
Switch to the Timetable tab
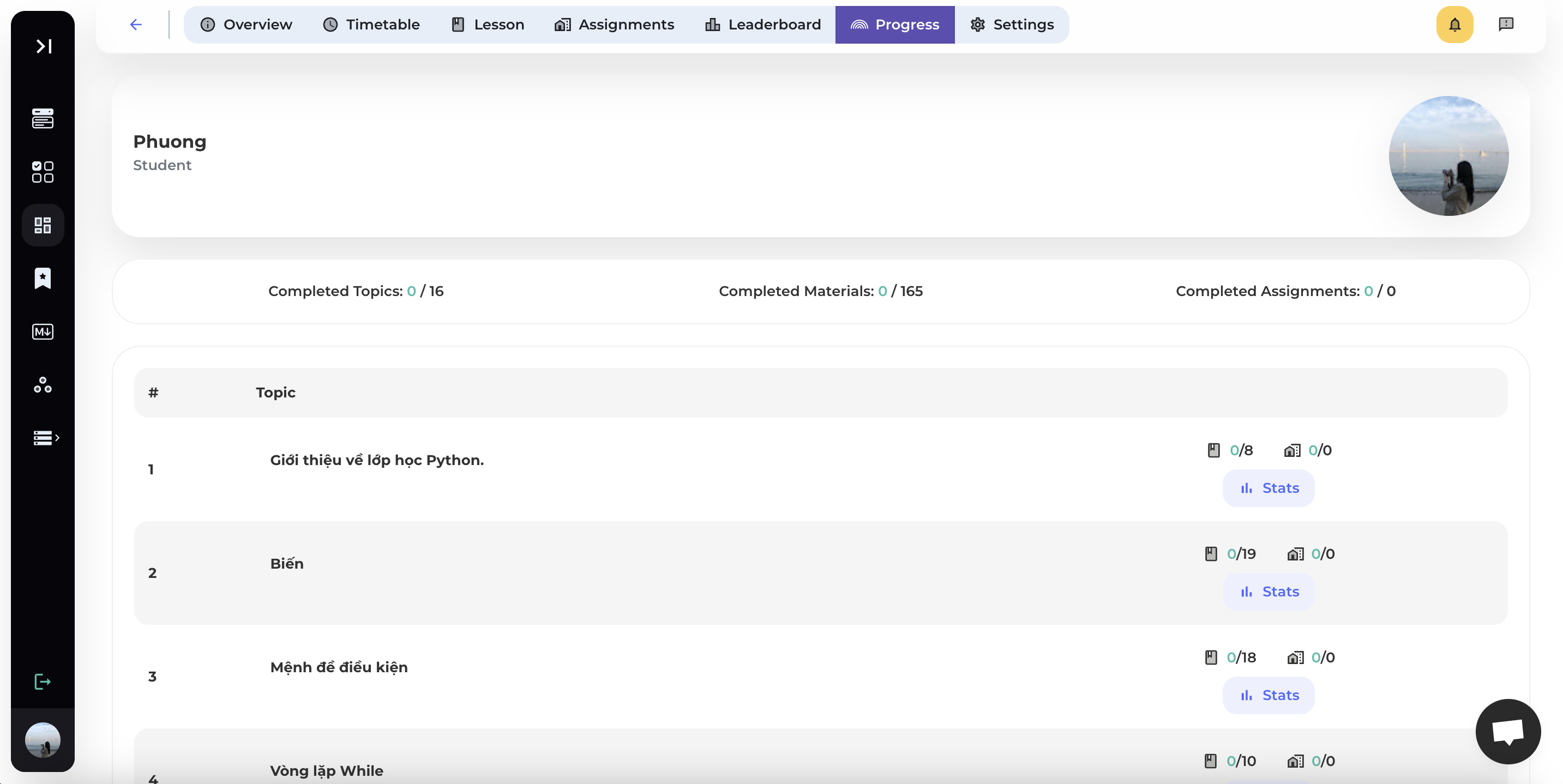coord(371,25)
